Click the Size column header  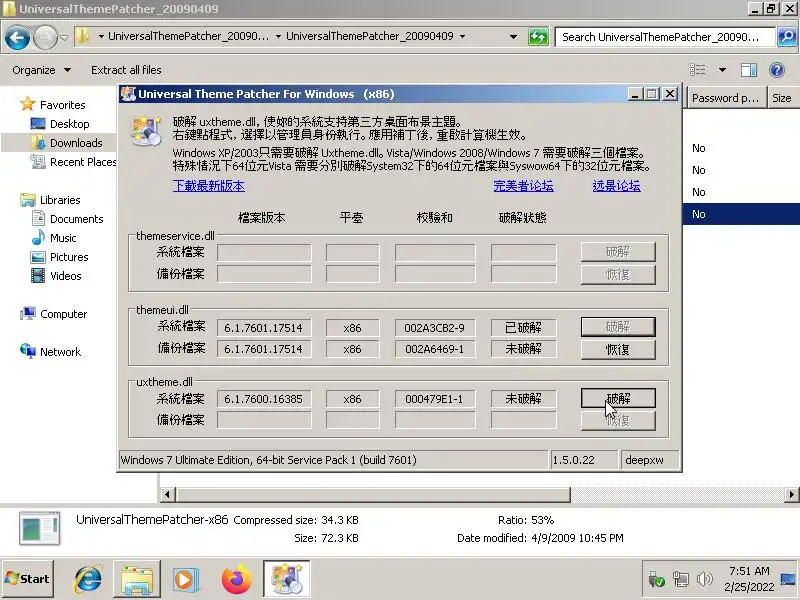click(782, 98)
